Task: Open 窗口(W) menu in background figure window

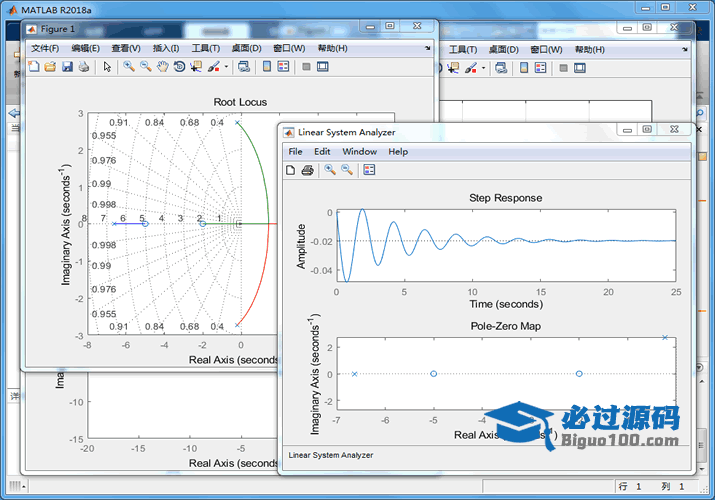Action: click(x=546, y=50)
